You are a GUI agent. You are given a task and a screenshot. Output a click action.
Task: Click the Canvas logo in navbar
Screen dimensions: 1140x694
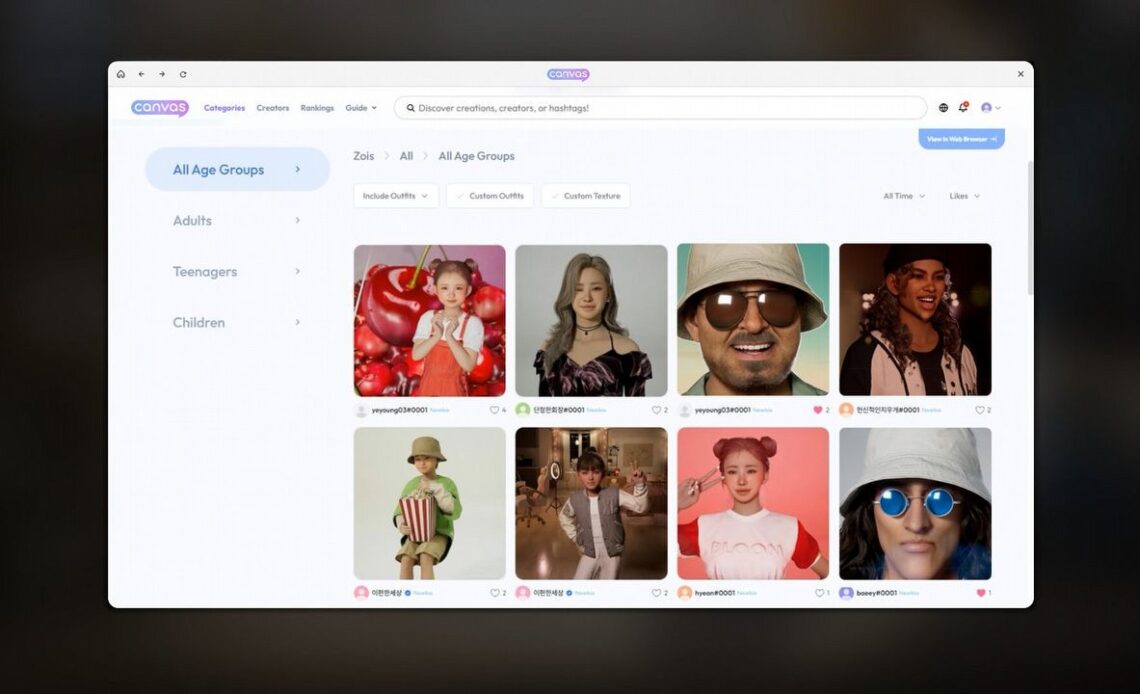(x=159, y=108)
